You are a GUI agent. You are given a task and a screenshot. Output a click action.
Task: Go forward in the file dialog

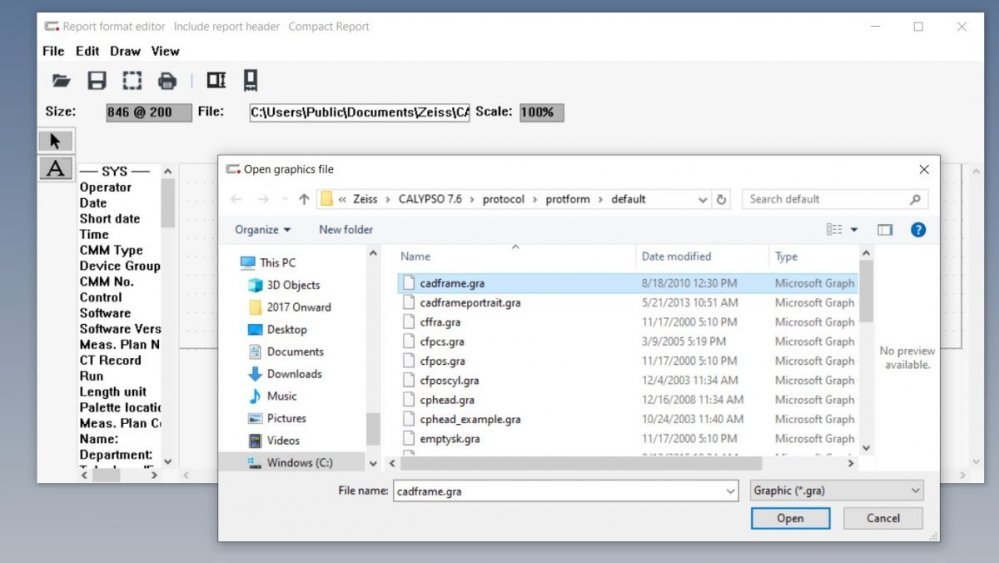click(x=263, y=199)
